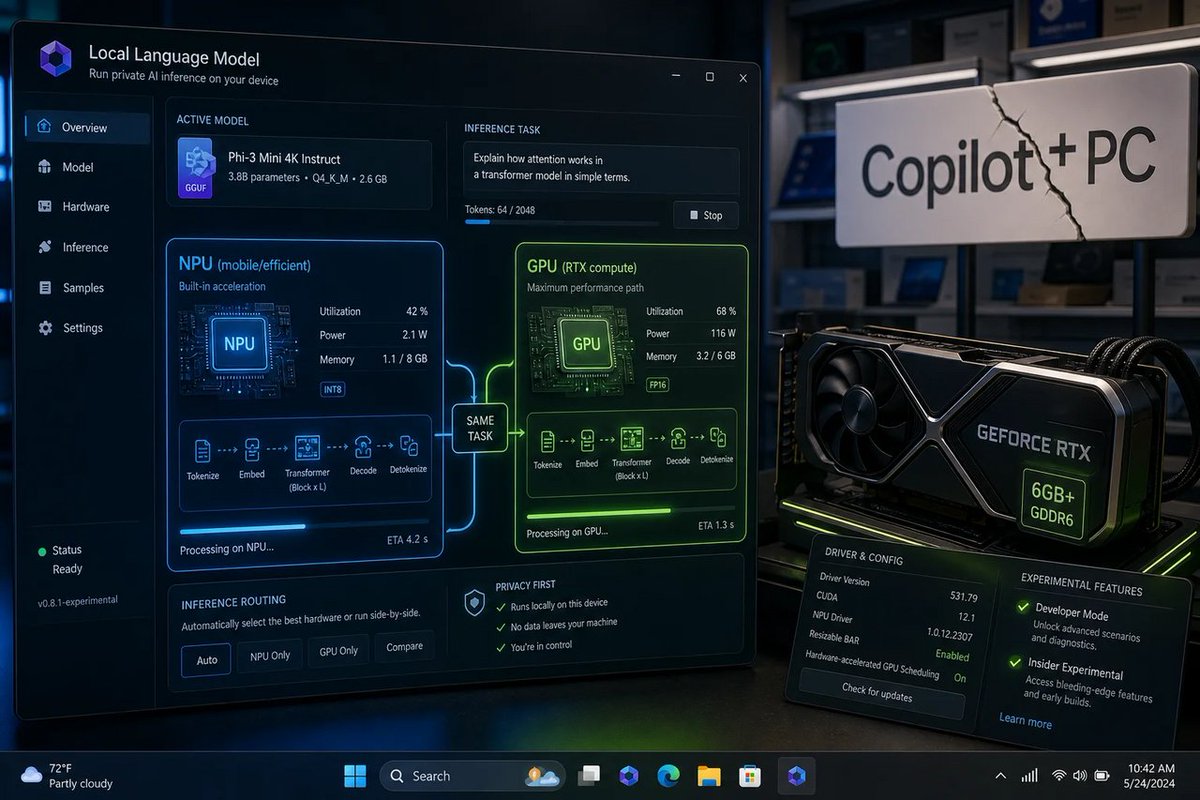This screenshot has width=1200, height=800.
Task: Open File Explorer from the taskbar
Action: [x=709, y=775]
